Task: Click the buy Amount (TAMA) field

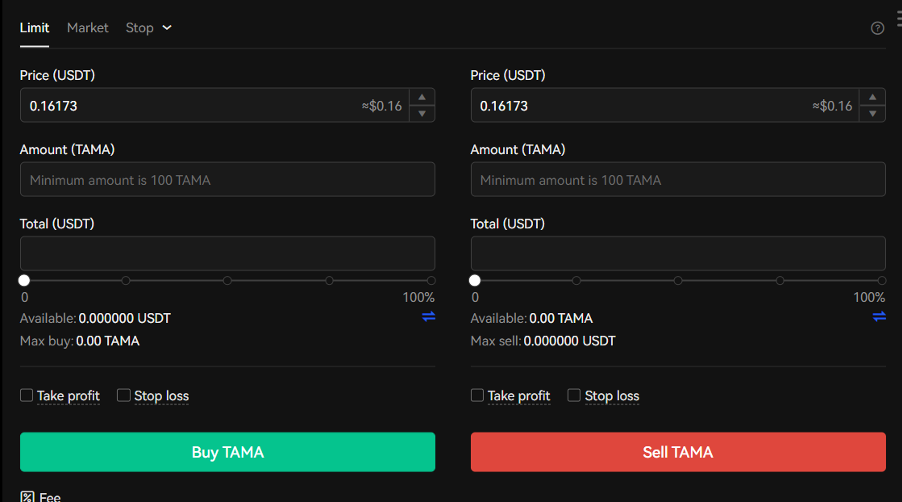Action: 227,179
